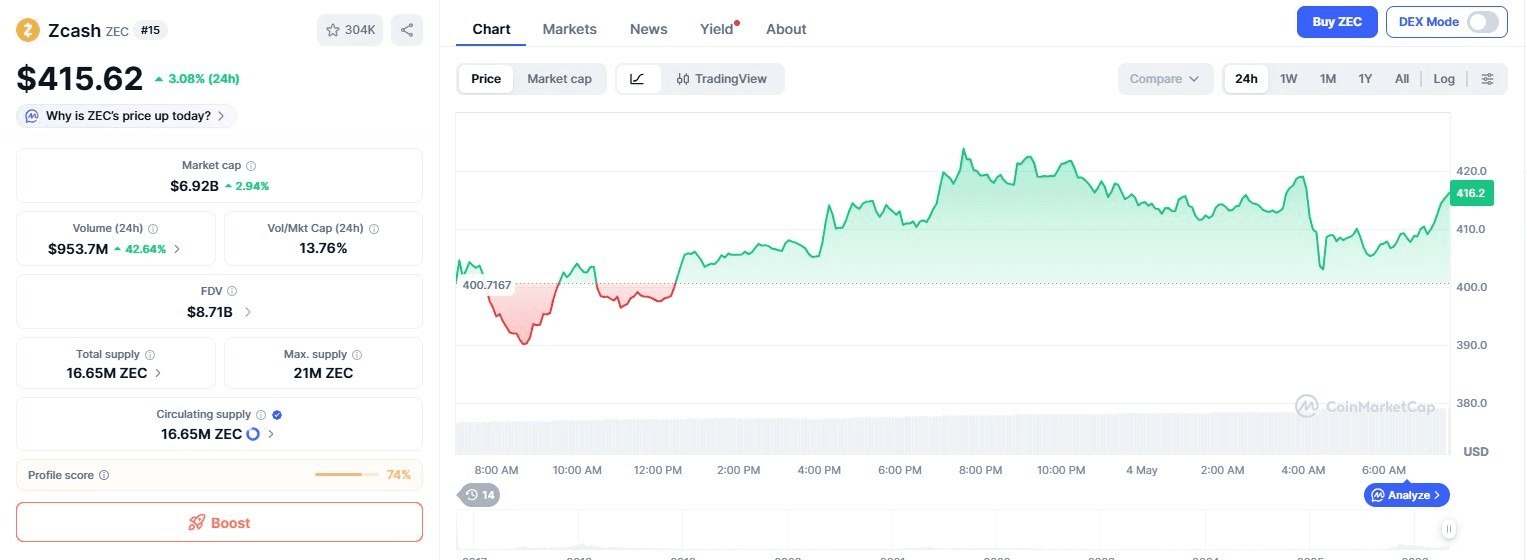Select the 1Y time range
This screenshot has height=560, width=1527.
point(1365,79)
